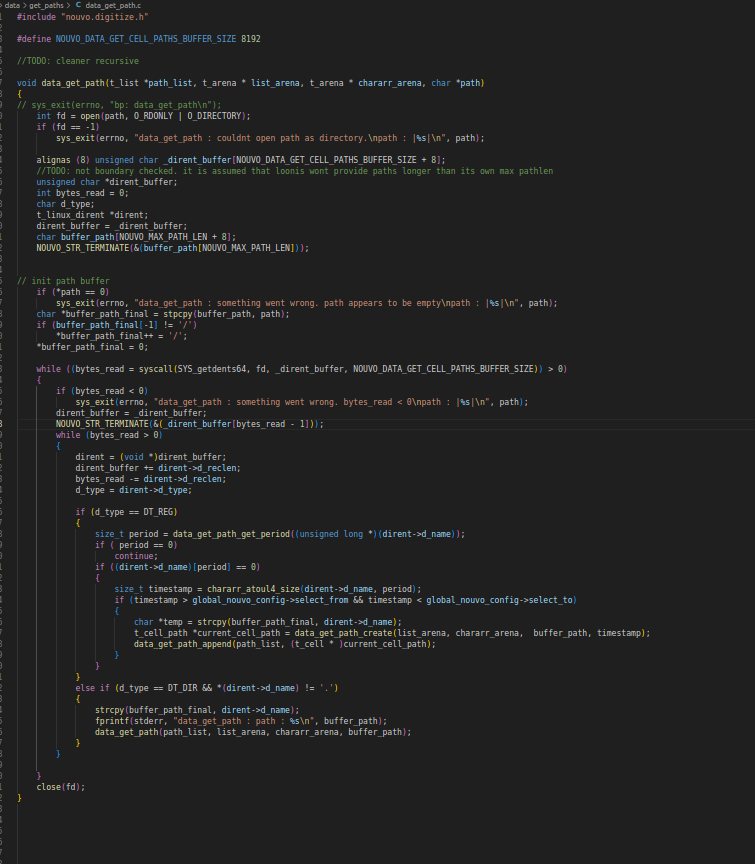The height and width of the screenshot is (864, 755).
Task: Click 'select_to' config member
Action: (x=551, y=600)
